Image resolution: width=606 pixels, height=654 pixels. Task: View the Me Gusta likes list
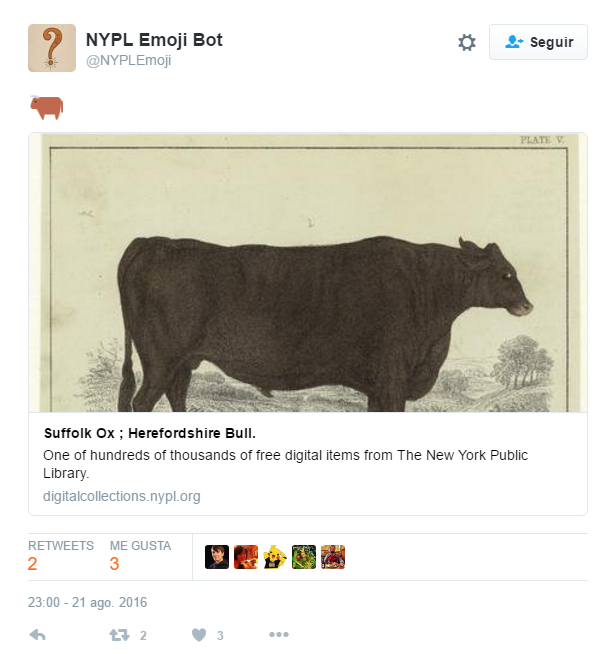[x=140, y=556]
